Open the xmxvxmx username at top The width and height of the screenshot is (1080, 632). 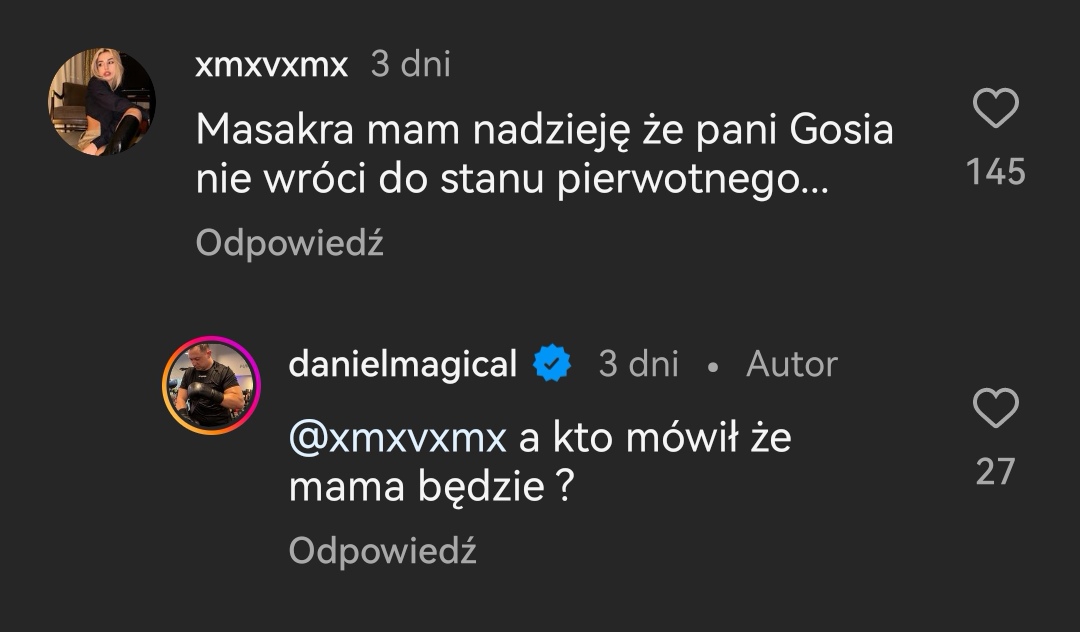pos(272,66)
